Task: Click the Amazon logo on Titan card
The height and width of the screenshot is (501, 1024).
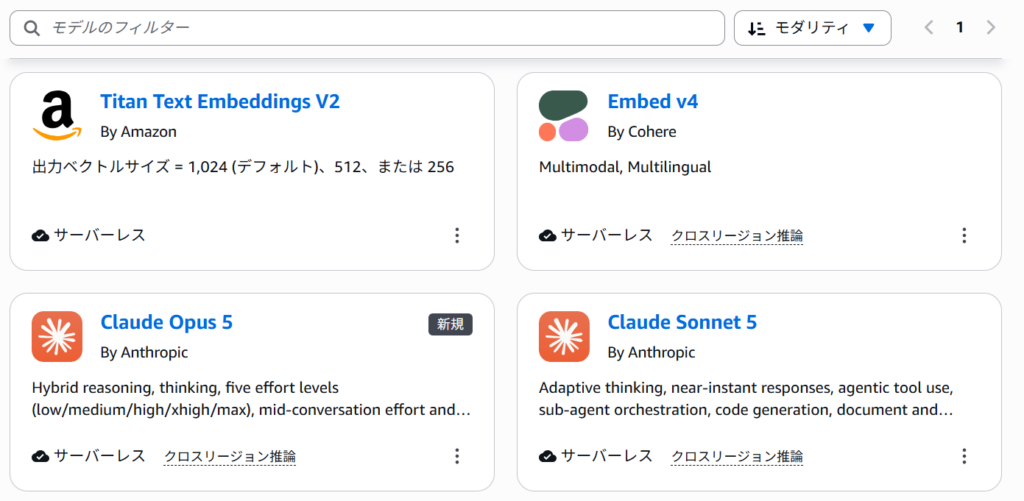Action: 57,116
